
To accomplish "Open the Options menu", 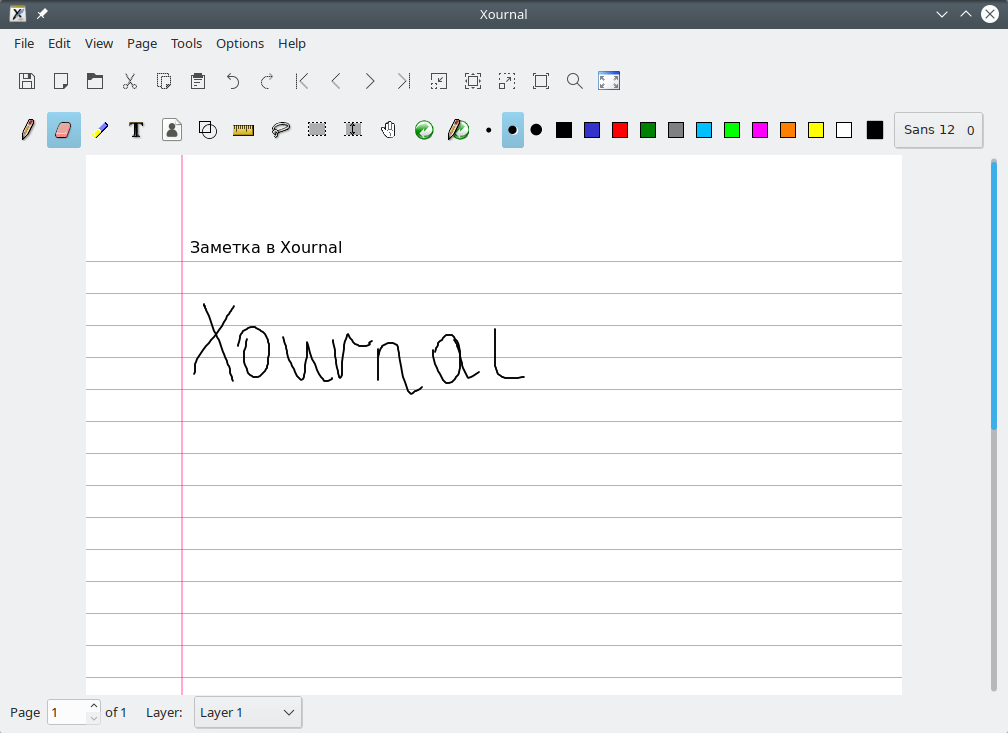I will pos(240,44).
